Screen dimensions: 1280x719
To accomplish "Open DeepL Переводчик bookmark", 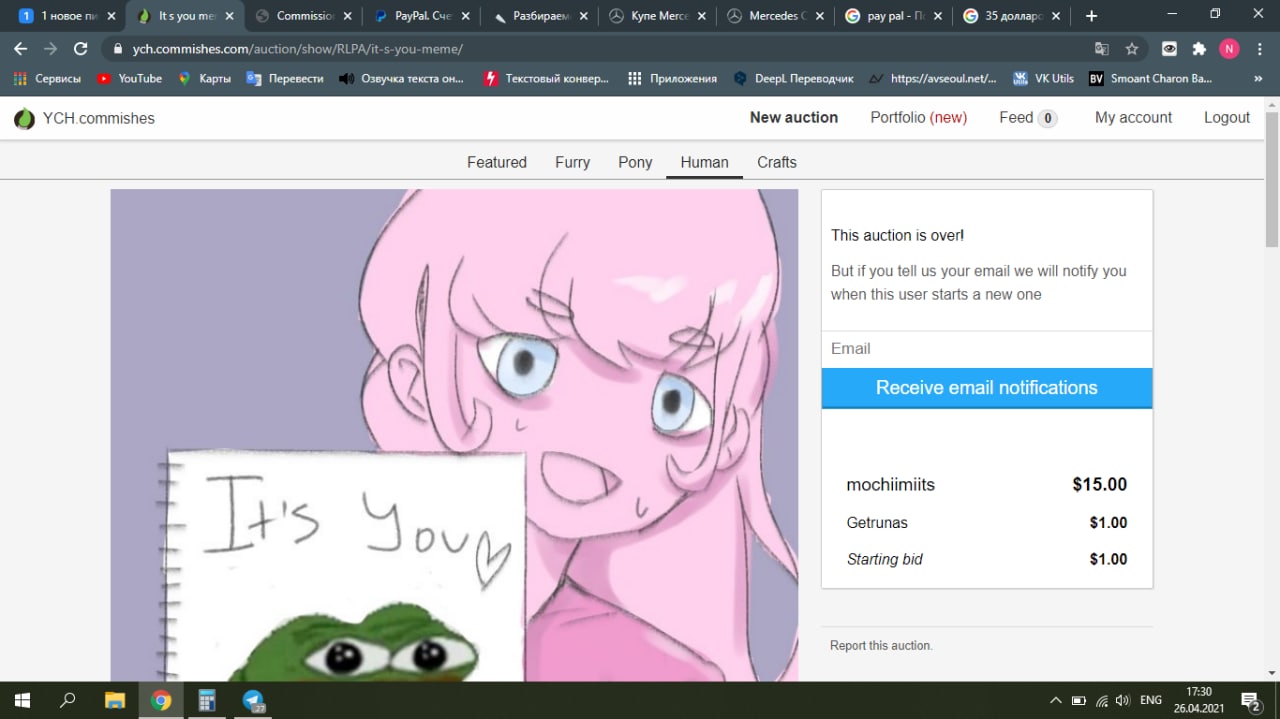I will coord(793,78).
